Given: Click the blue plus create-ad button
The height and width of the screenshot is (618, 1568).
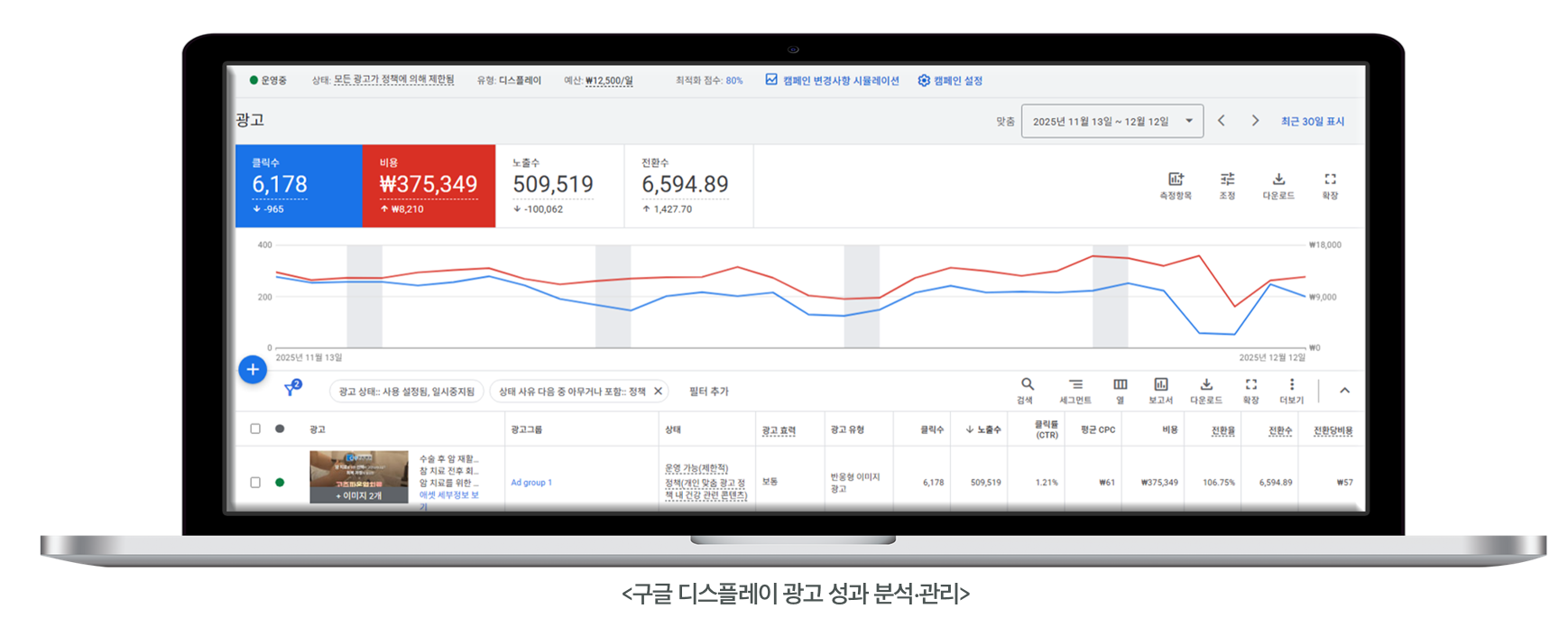Looking at the screenshot, I should (253, 369).
